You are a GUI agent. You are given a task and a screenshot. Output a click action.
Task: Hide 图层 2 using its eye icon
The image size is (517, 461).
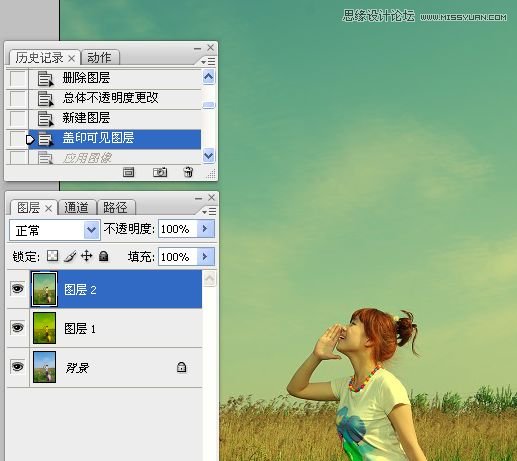click(18, 288)
